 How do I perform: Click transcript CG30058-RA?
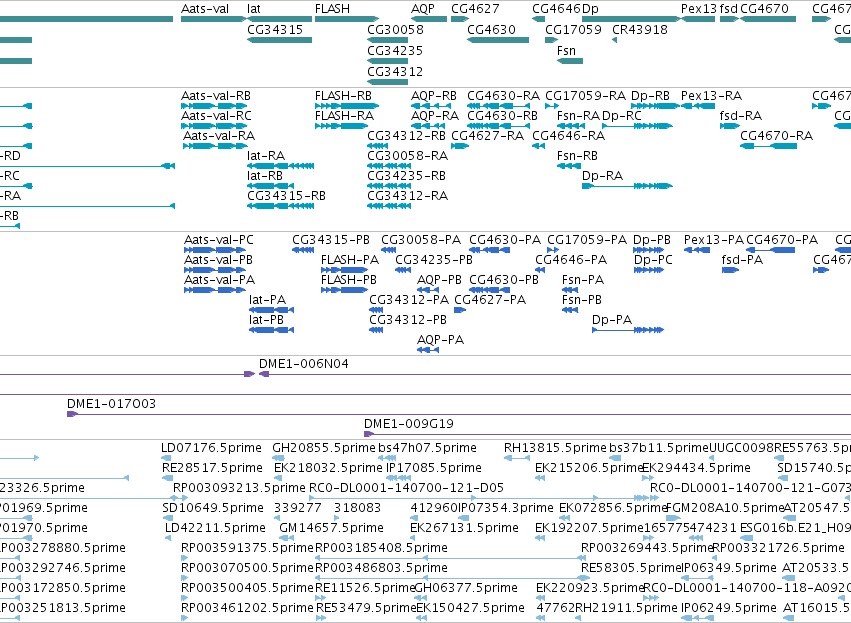[408, 156]
